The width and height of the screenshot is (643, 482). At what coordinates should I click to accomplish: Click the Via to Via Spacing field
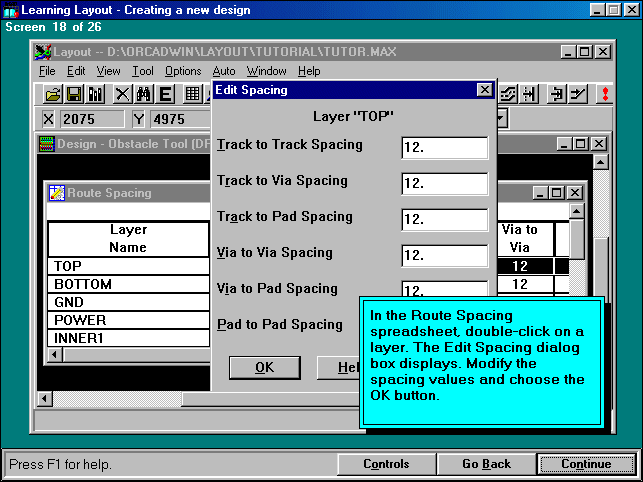tap(444, 256)
